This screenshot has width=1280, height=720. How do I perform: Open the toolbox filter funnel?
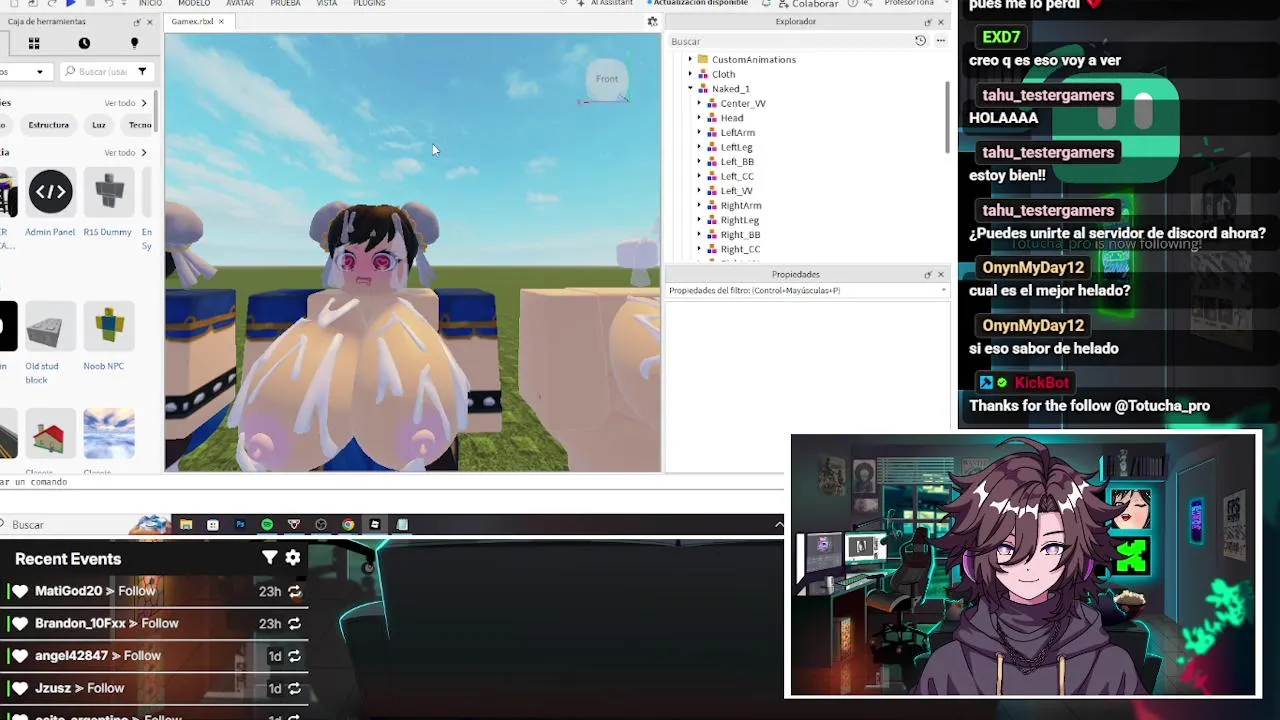142,71
